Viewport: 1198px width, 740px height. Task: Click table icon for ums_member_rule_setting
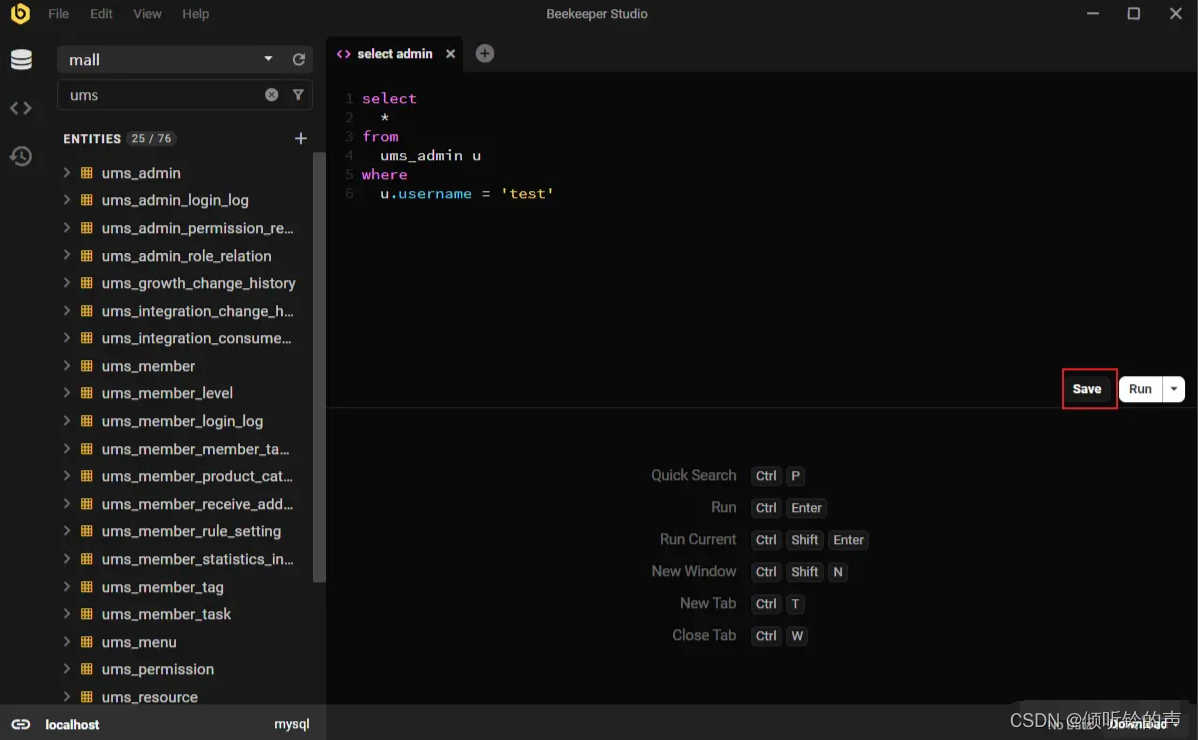86,531
